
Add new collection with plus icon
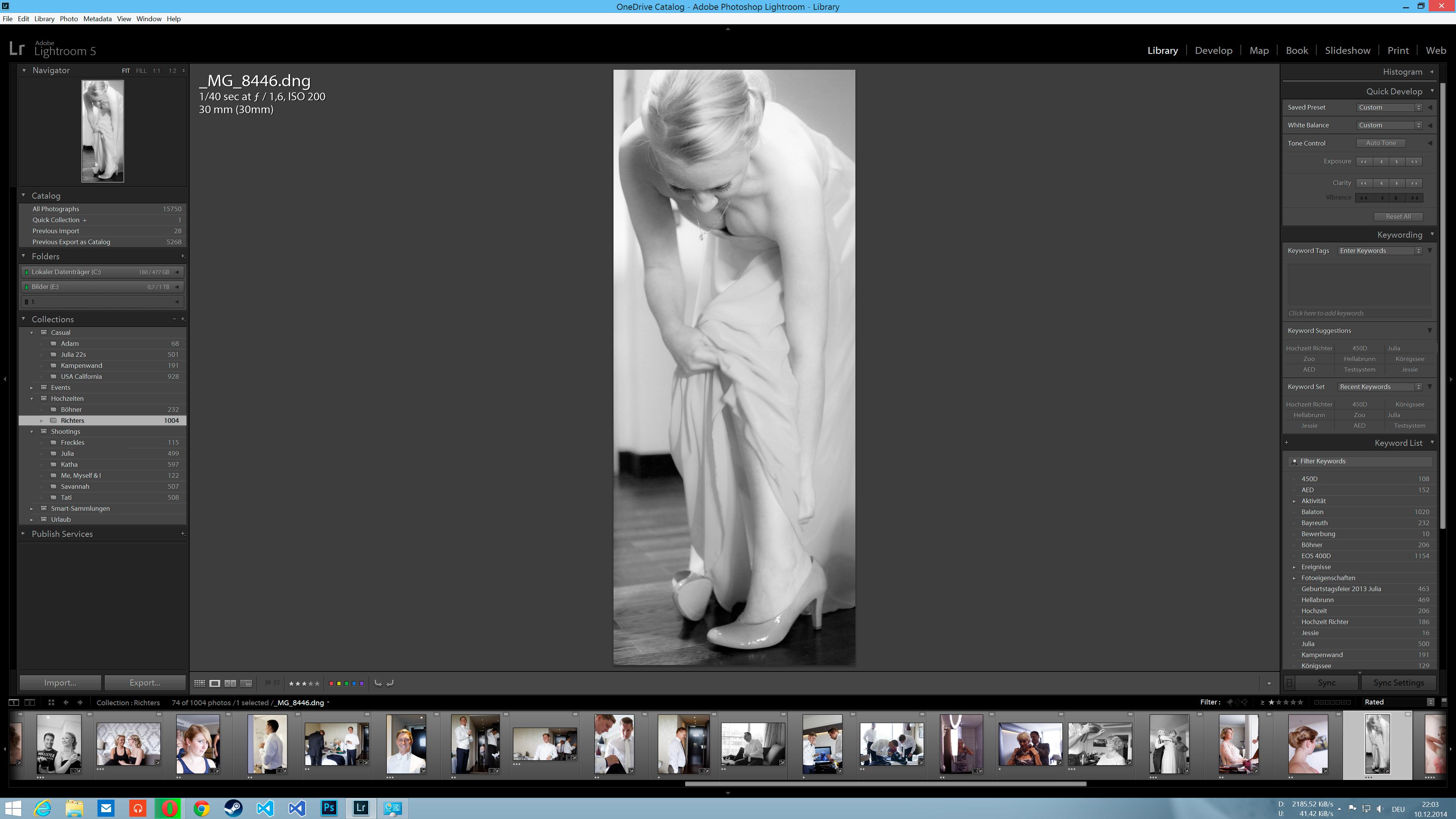183,319
